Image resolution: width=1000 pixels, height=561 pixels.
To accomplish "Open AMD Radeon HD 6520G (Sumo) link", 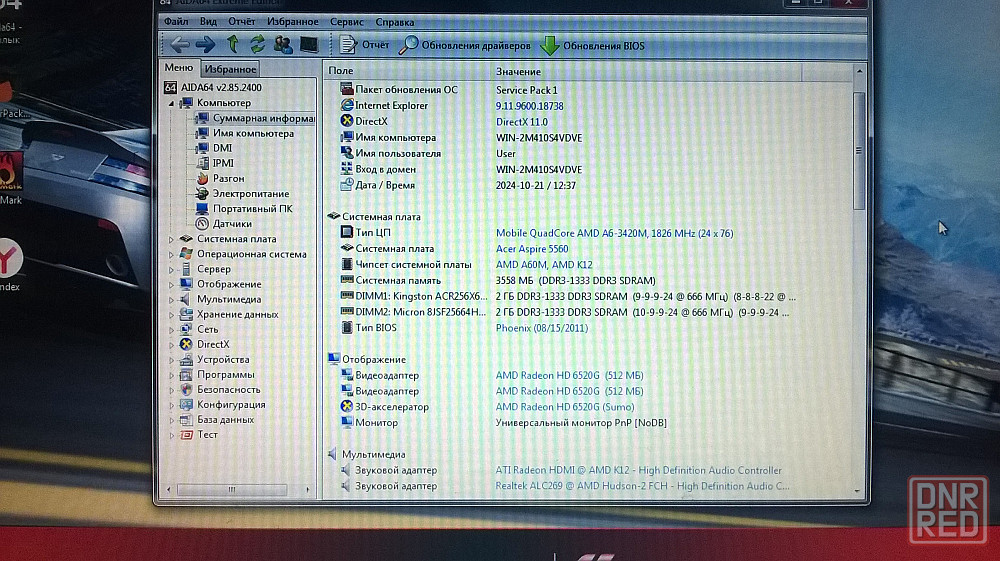I will [564, 407].
